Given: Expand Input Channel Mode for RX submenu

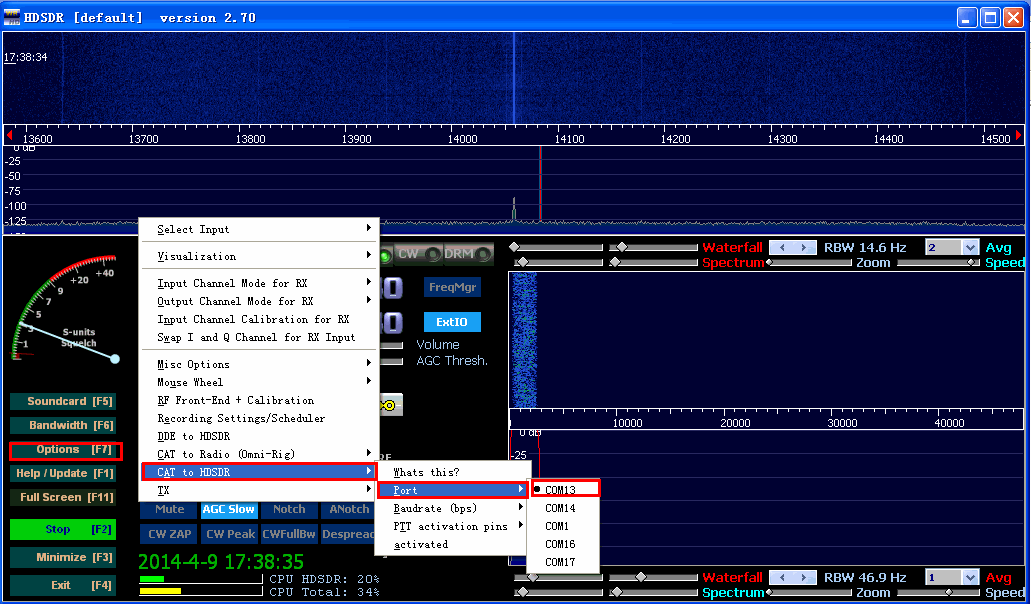Looking at the screenshot, I should point(259,283).
